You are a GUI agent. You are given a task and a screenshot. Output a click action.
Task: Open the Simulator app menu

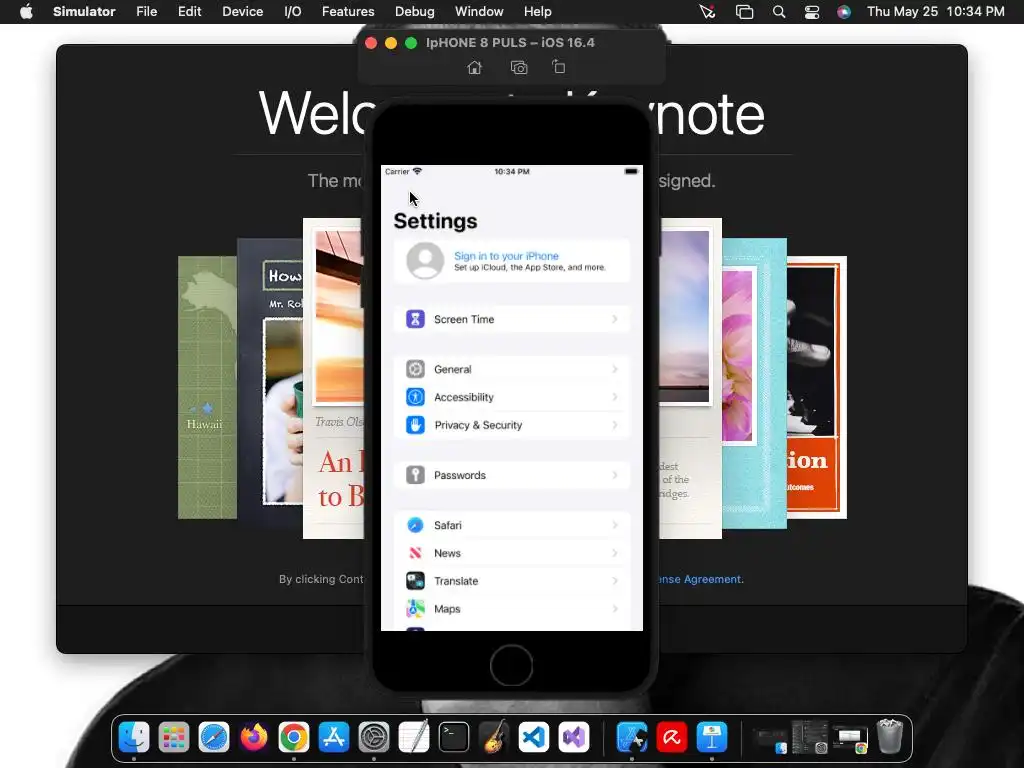pos(84,12)
